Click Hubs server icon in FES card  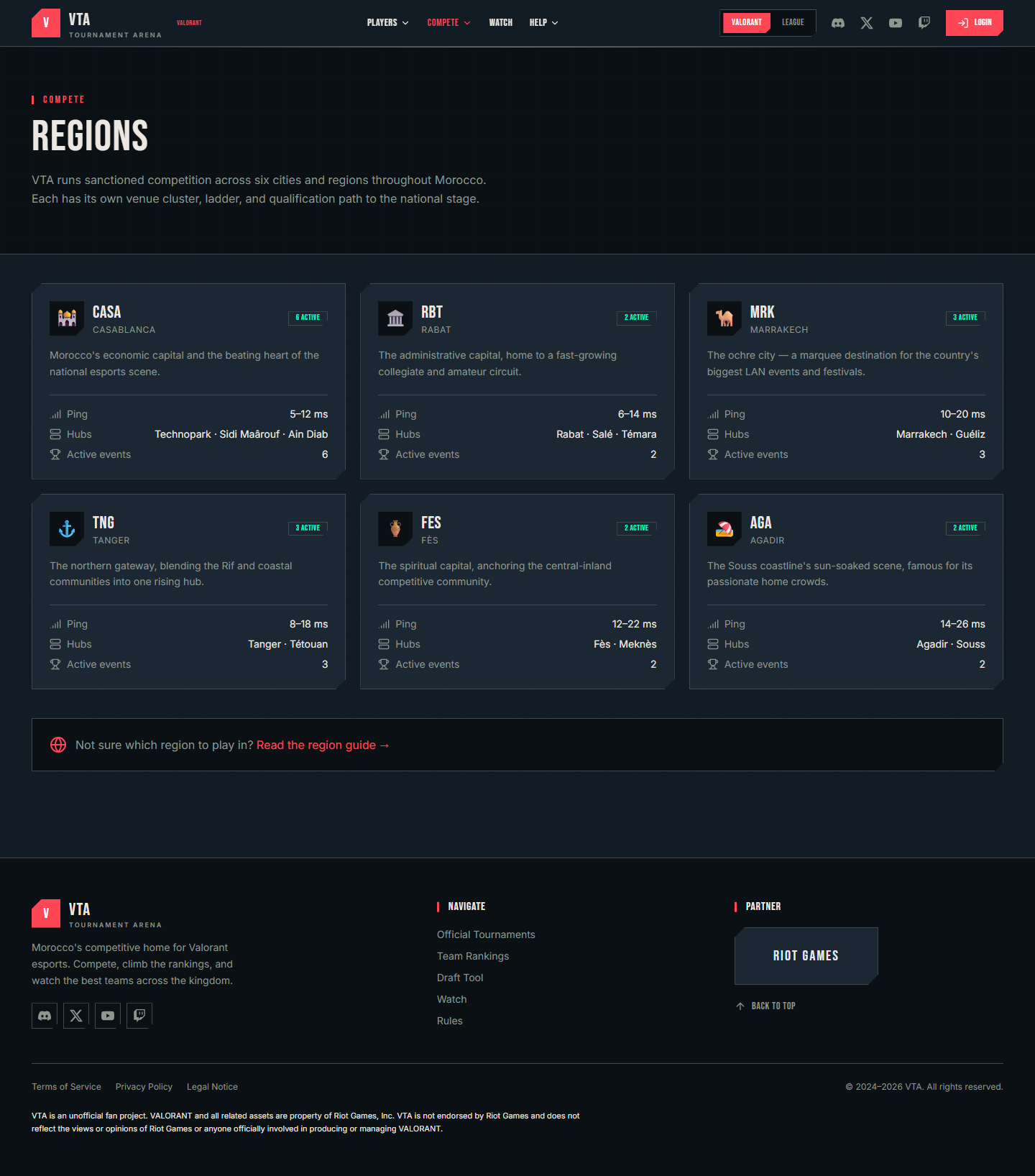pos(384,644)
